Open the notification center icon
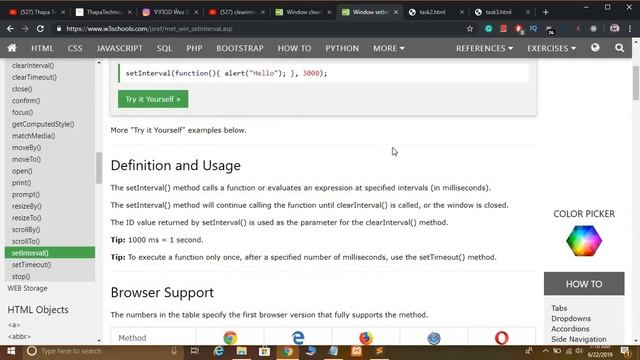 [625, 351]
